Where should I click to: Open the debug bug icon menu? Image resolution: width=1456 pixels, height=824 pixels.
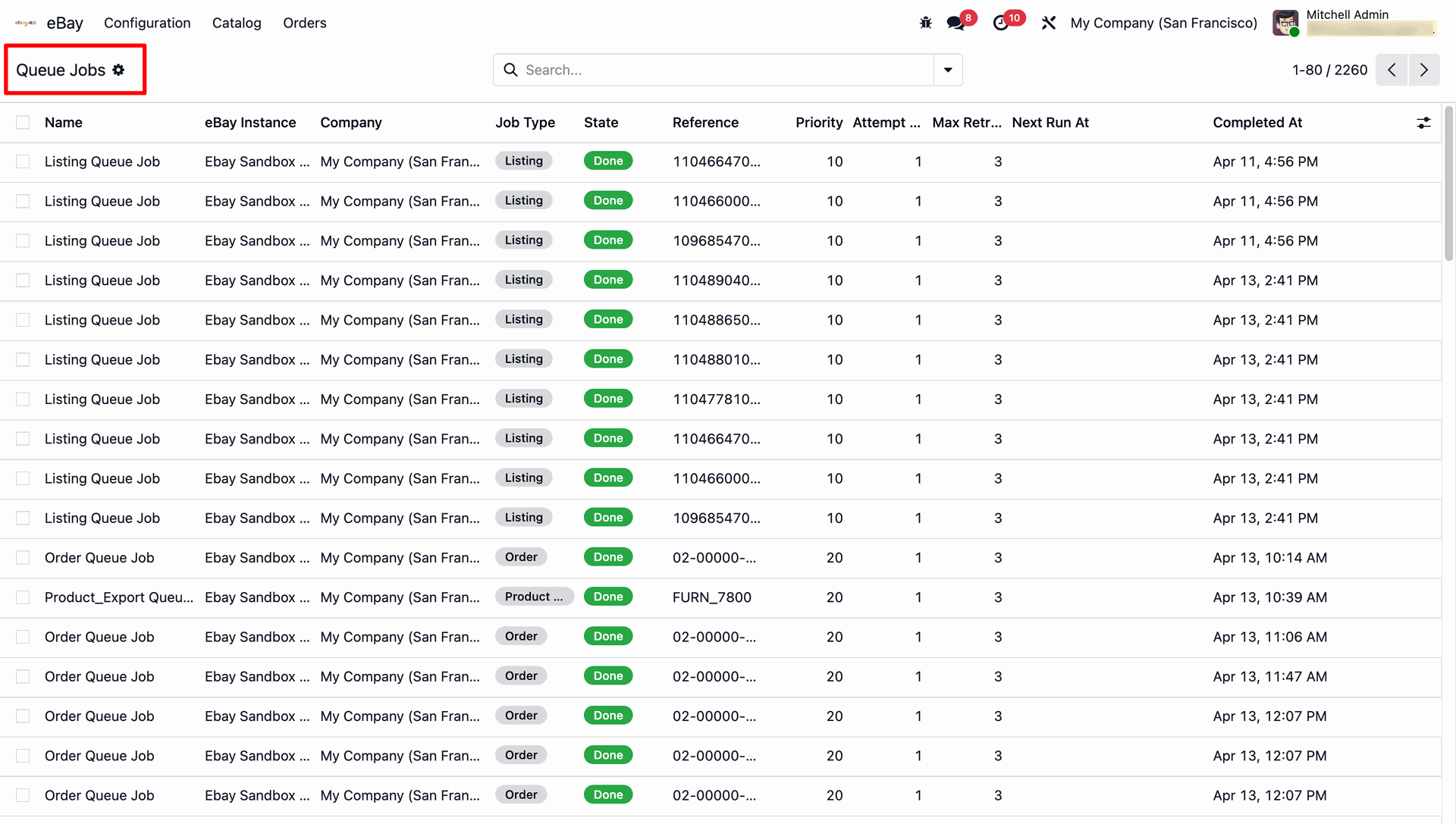925,23
